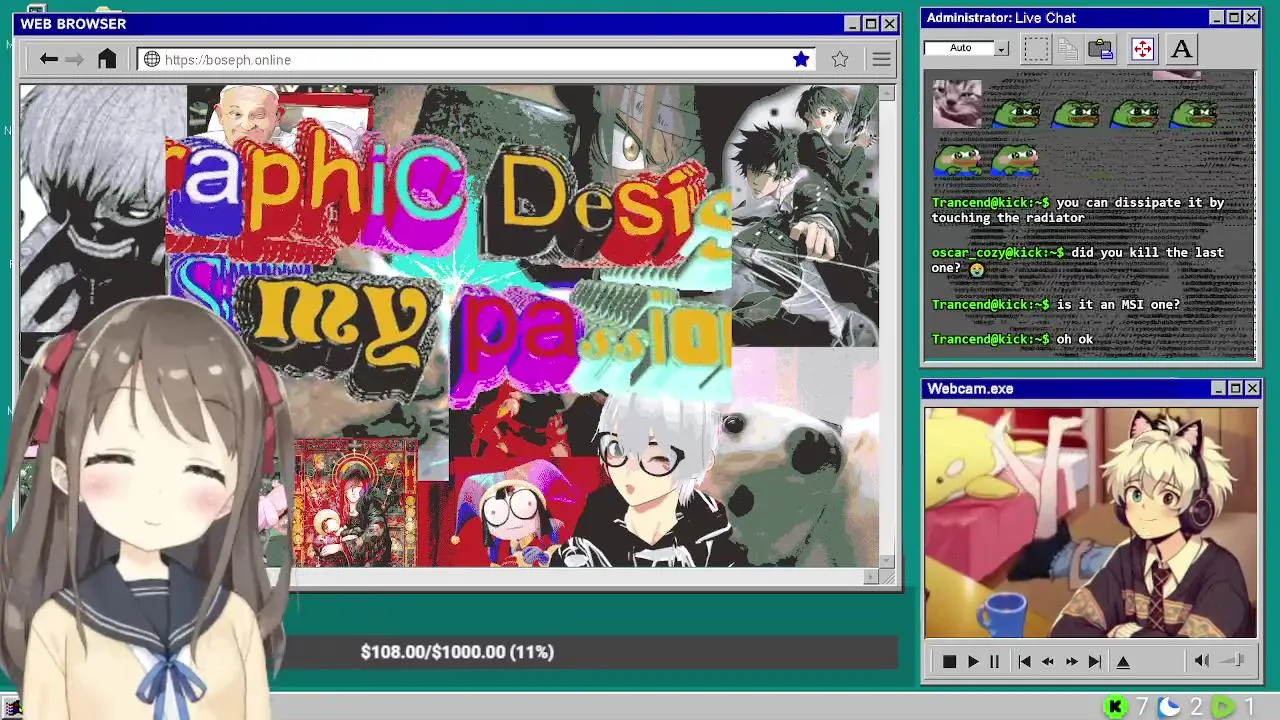Open the browser hamburger menu

click(881, 59)
